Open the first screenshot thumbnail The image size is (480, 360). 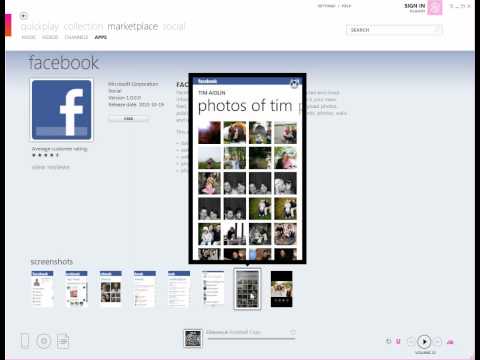(x=42, y=289)
